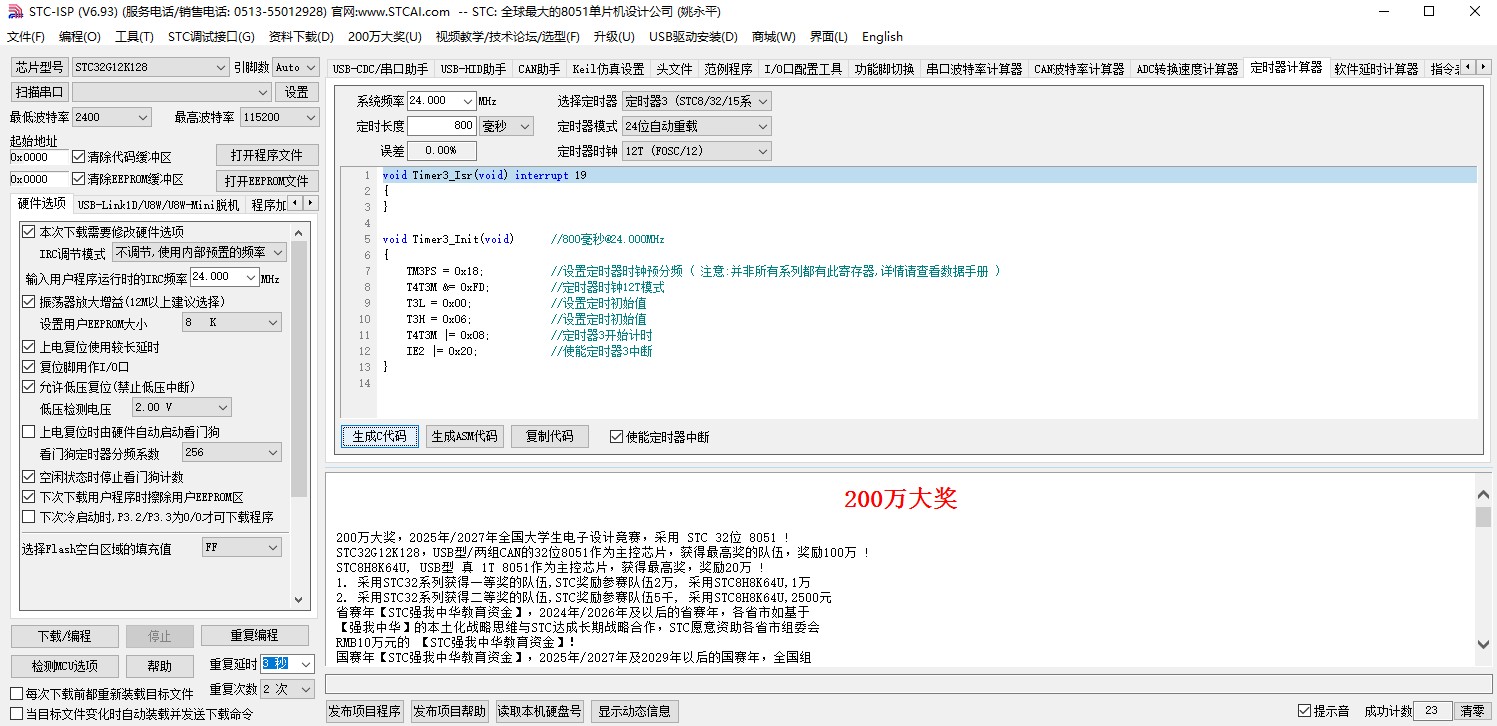Screen dimensions: 1497x726
Task: Click the 复制代码 button
Action: (x=549, y=436)
